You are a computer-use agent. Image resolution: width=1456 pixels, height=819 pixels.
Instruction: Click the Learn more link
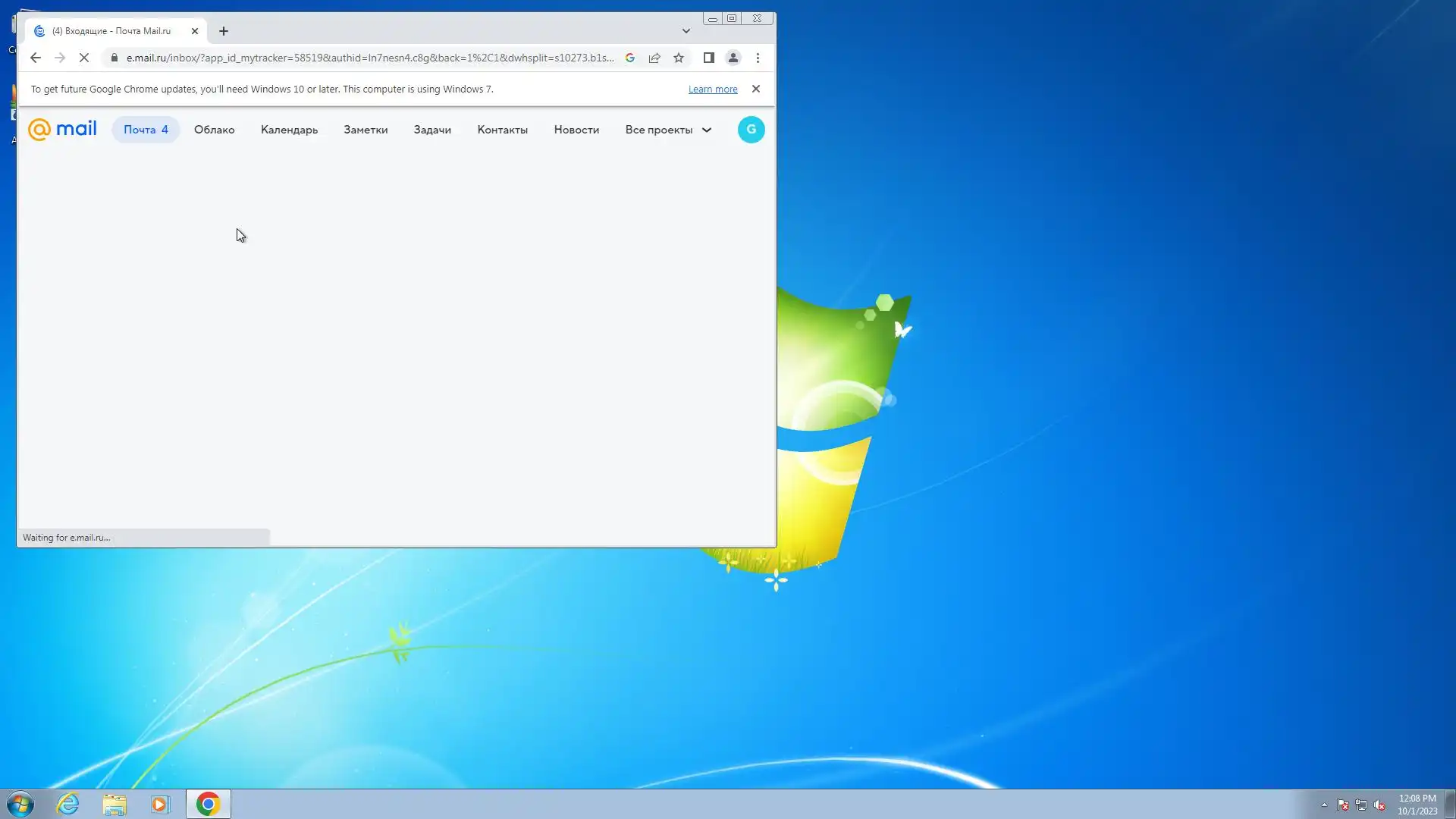[712, 89]
